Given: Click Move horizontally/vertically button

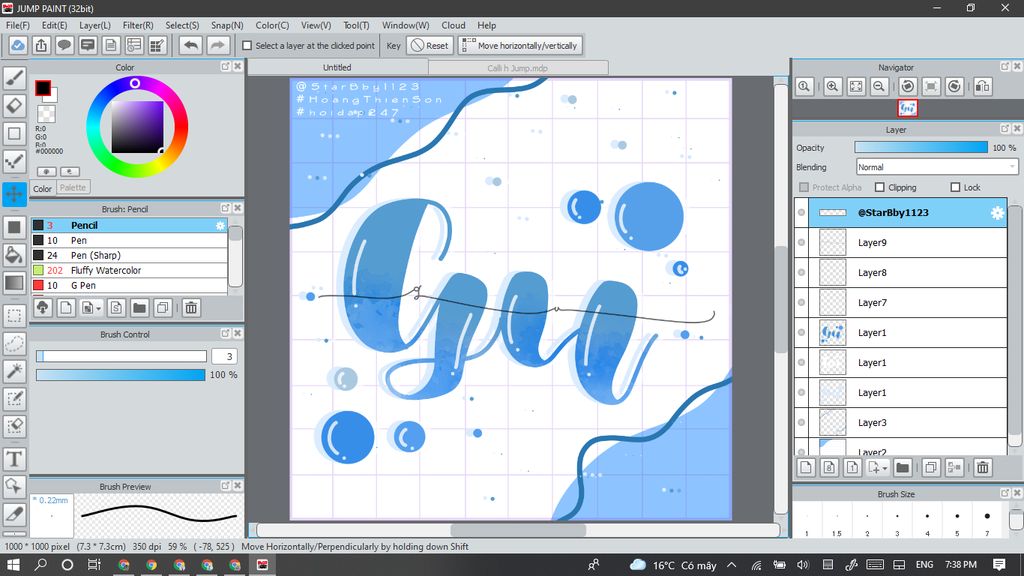Looking at the screenshot, I should click(520, 46).
